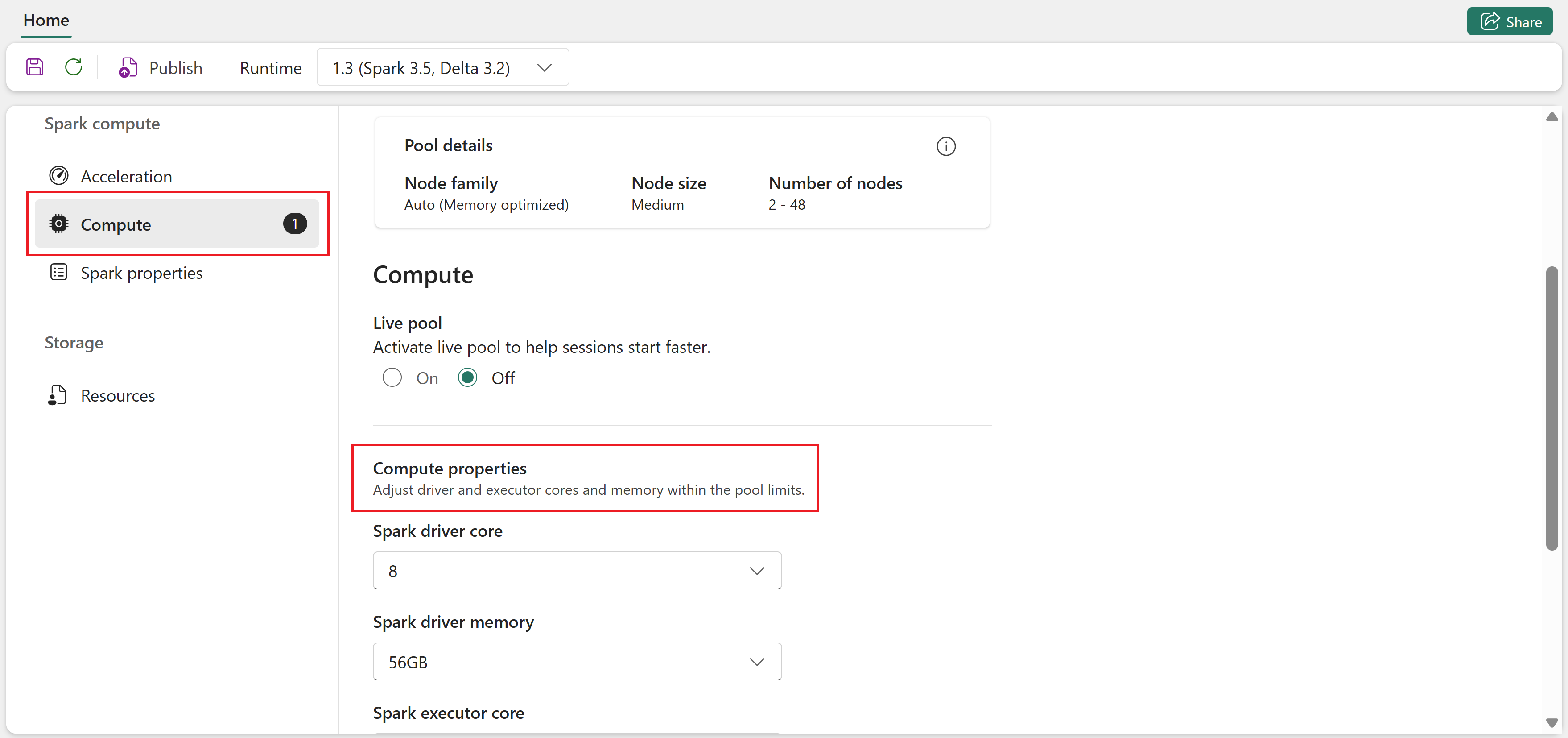Click the Spark executor core label
The height and width of the screenshot is (738, 1568).
tap(449, 713)
